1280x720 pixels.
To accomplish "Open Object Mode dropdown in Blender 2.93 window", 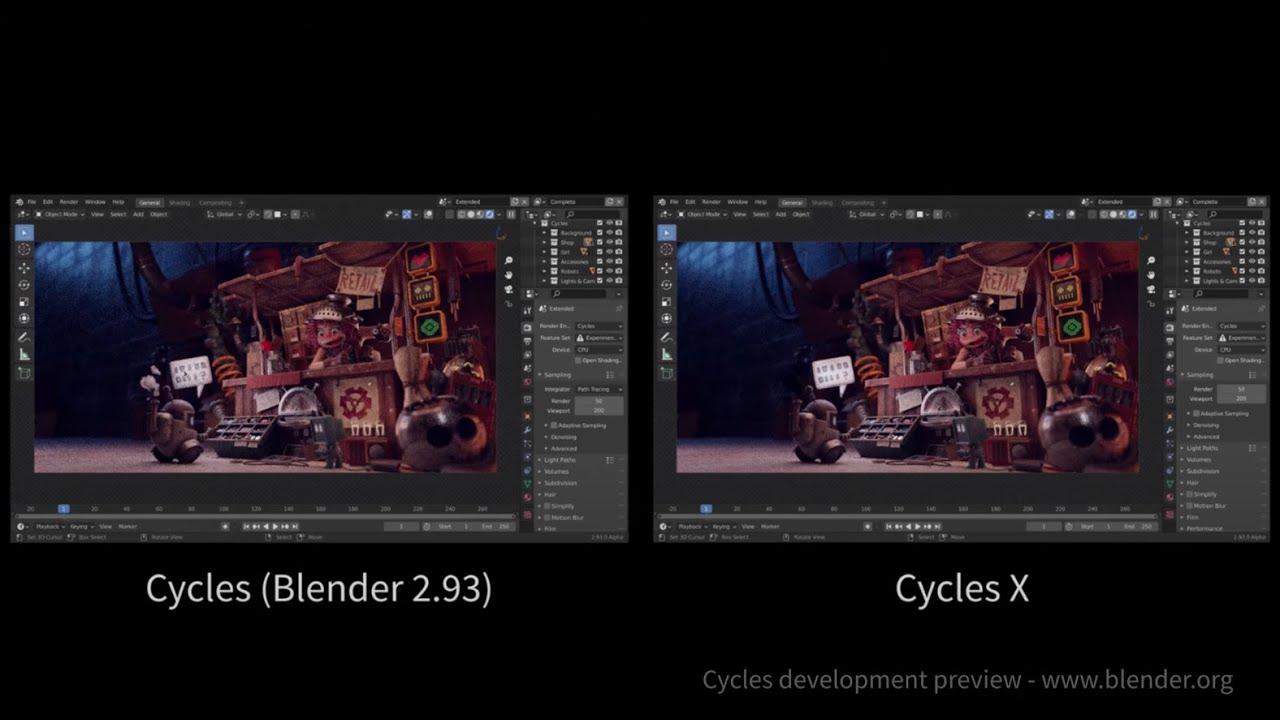I will click(60, 214).
